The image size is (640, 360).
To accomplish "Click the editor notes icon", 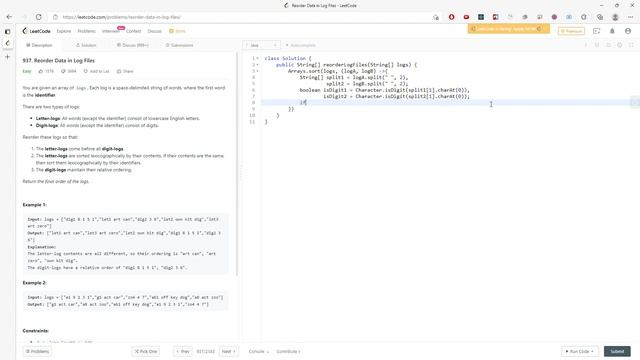I will (x=597, y=45).
